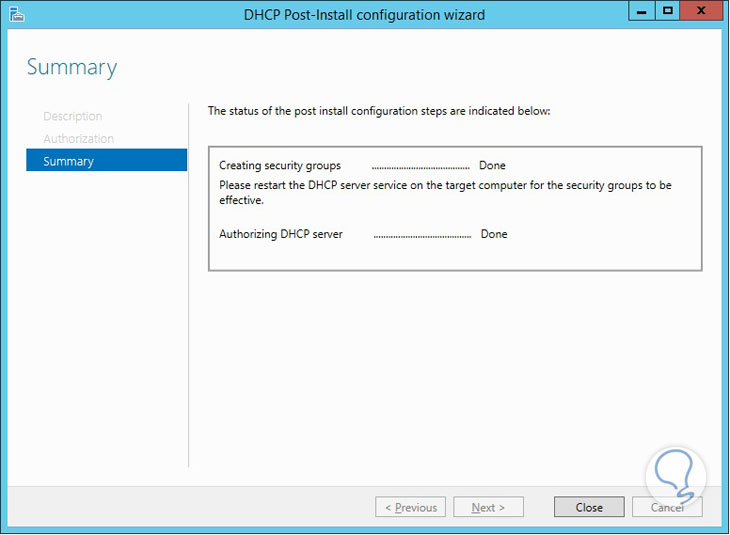Click the 'Creating security groups' status line
The width and height of the screenshot is (730, 535).
pos(280,166)
